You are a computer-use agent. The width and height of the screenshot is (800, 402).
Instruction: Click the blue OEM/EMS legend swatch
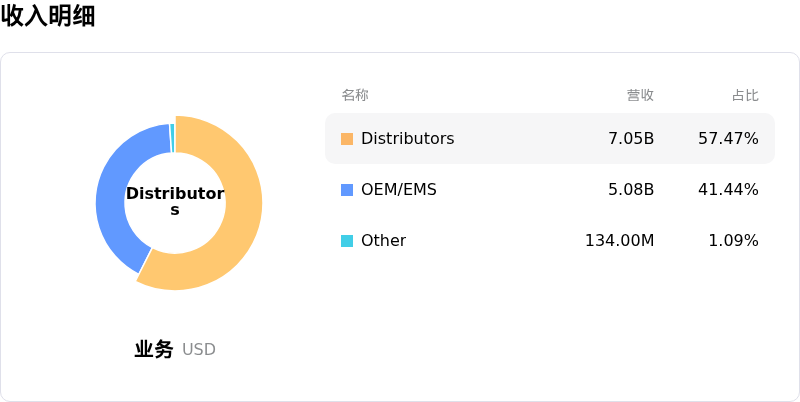click(x=347, y=190)
